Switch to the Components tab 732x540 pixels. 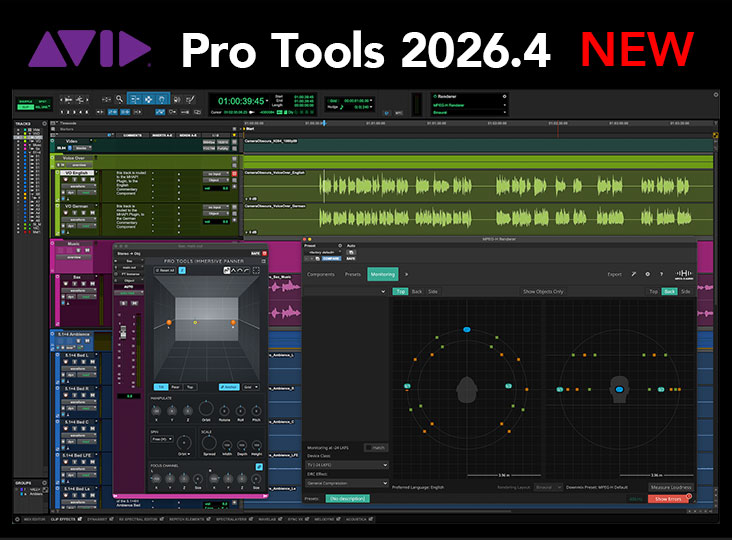pyautogui.click(x=321, y=274)
